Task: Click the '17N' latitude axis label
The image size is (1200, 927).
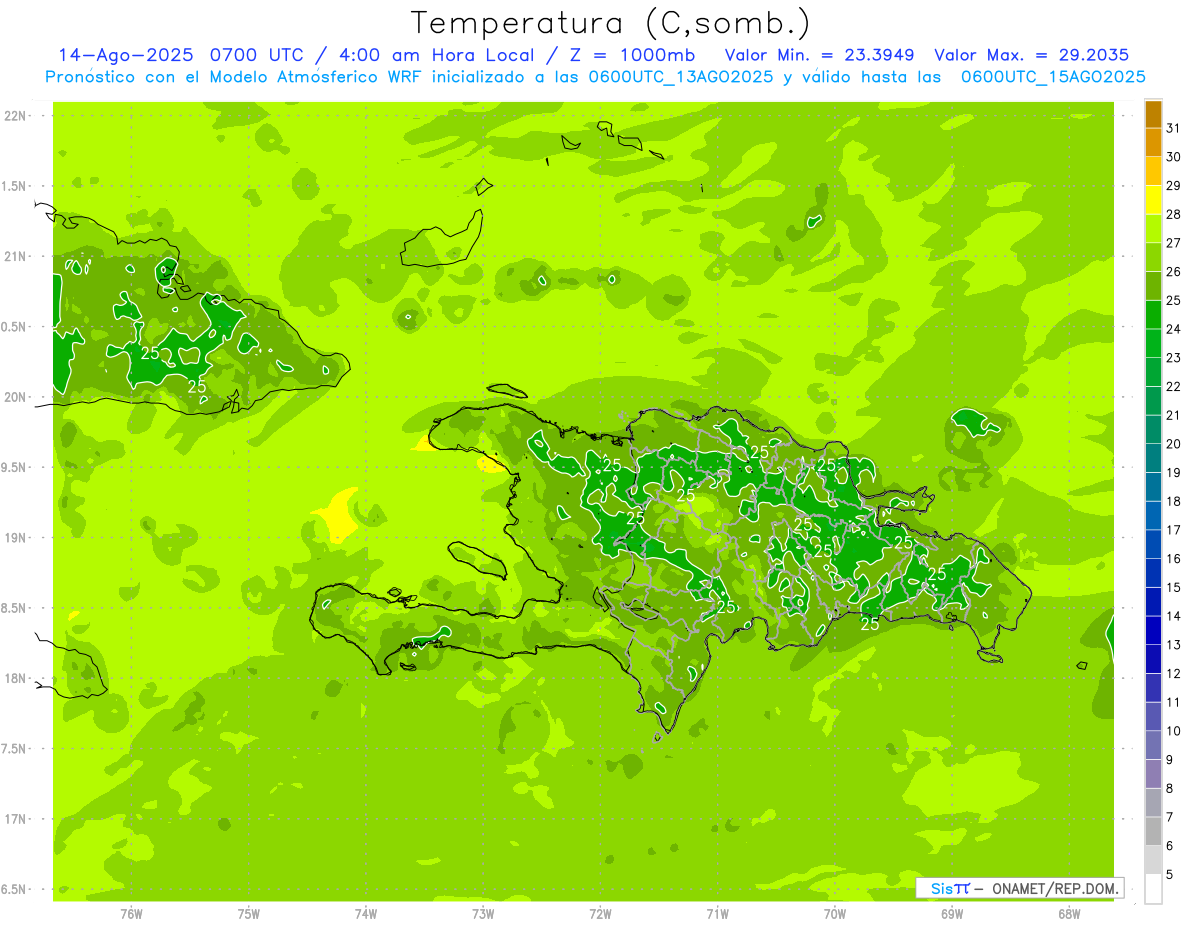Action: (15, 819)
